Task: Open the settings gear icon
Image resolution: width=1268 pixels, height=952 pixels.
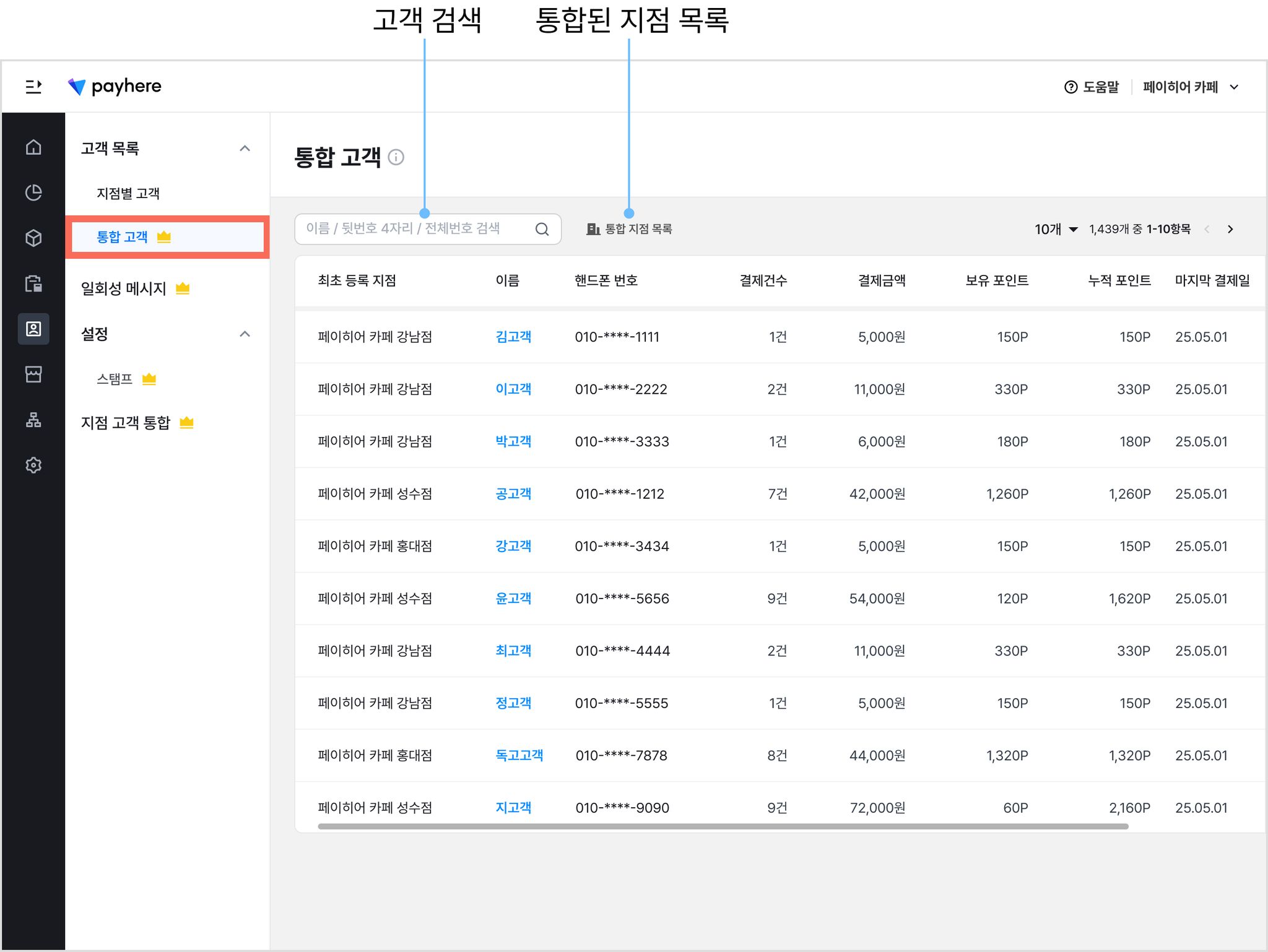Action: pyautogui.click(x=33, y=465)
